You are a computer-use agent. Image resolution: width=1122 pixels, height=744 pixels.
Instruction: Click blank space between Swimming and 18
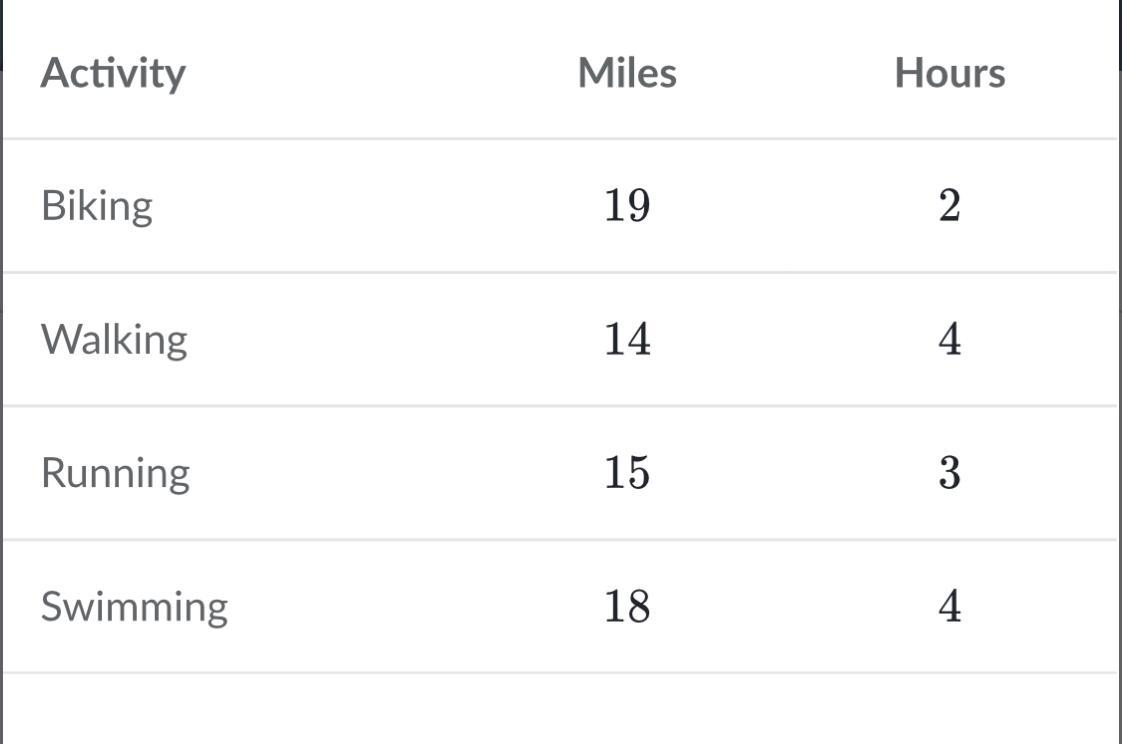415,606
